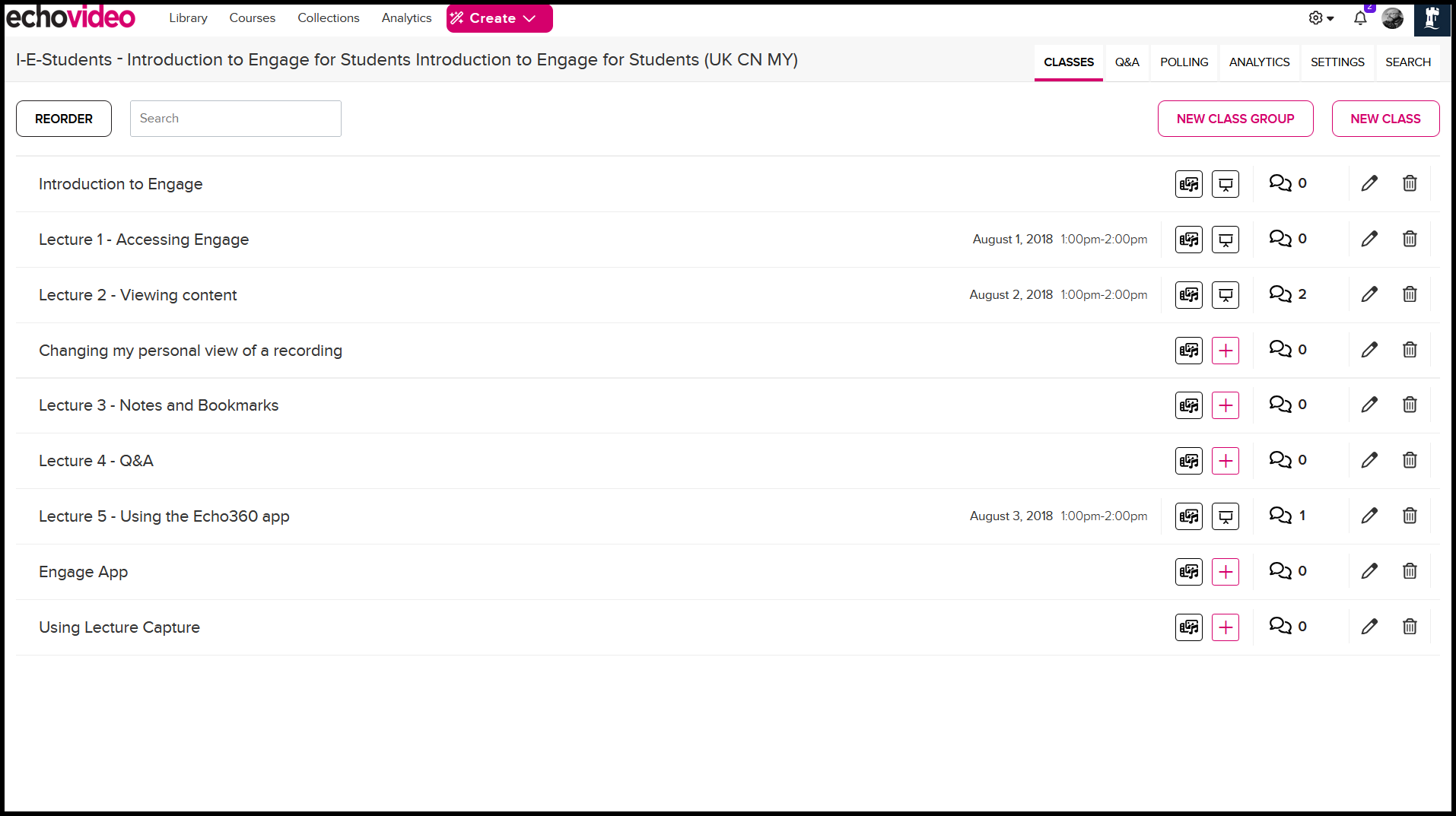The height and width of the screenshot is (816, 1456).
Task: Open the Library menu item
Action: (188, 17)
